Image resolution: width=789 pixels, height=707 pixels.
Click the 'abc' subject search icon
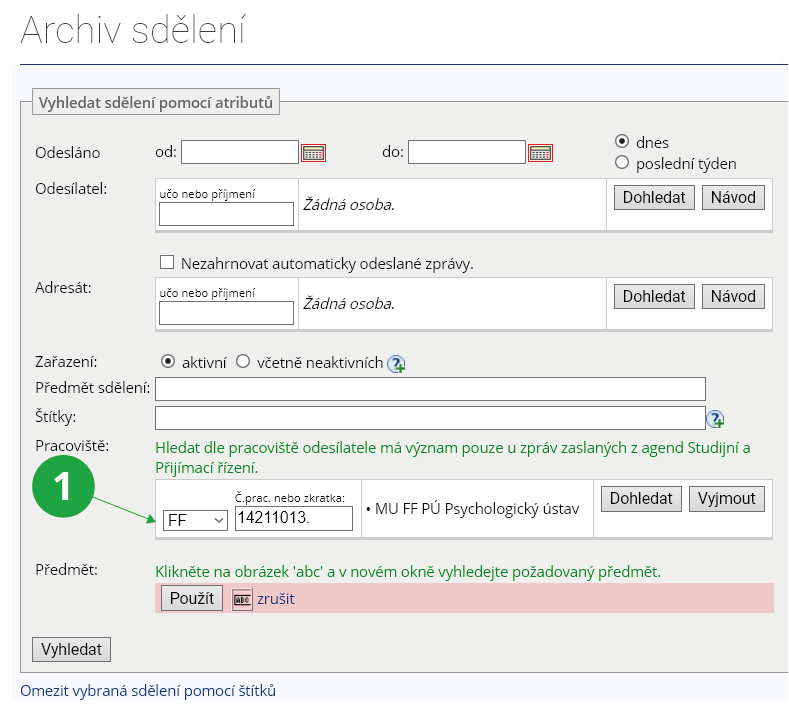(242, 599)
